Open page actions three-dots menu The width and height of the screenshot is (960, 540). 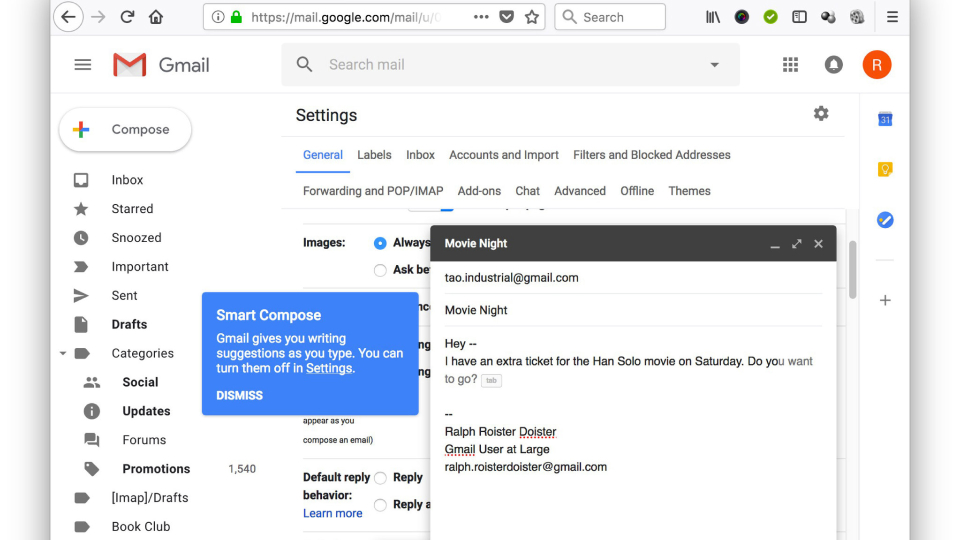(481, 17)
